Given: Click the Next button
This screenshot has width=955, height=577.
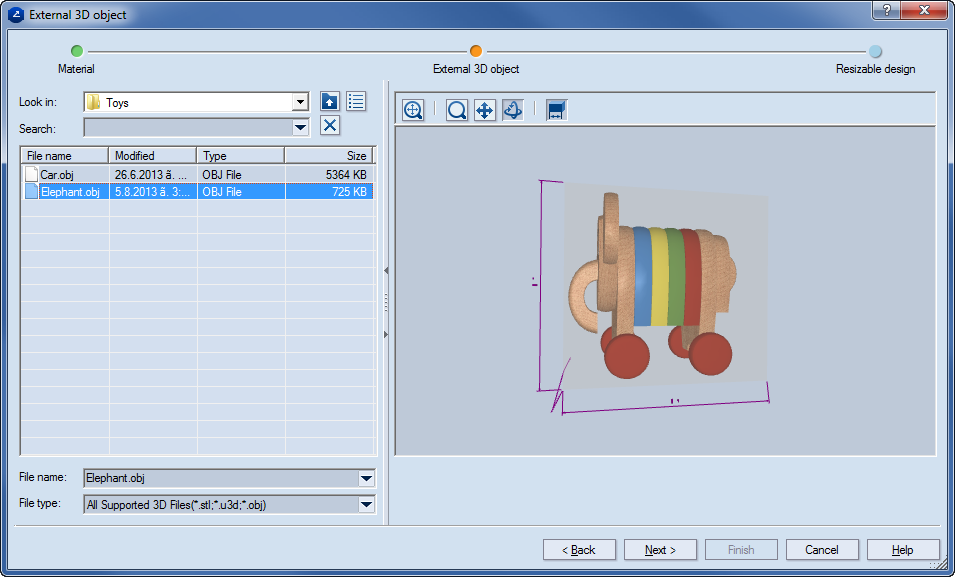Looking at the screenshot, I should click(660, 550).
